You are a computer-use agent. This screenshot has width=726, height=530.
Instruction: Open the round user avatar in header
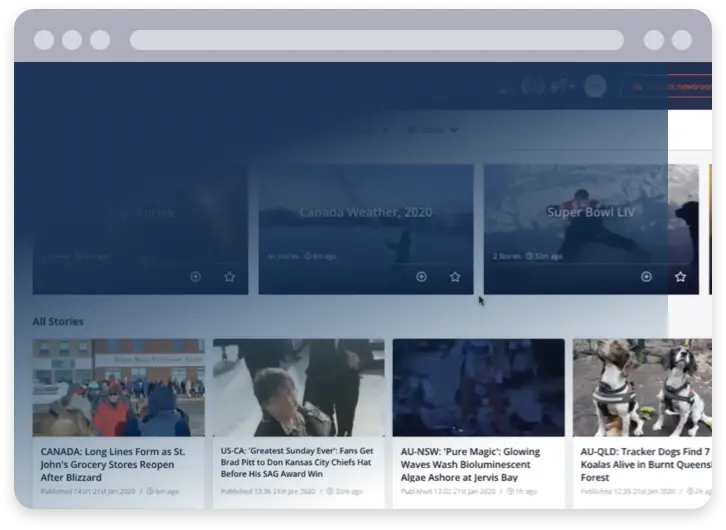(x=595, y=87)
